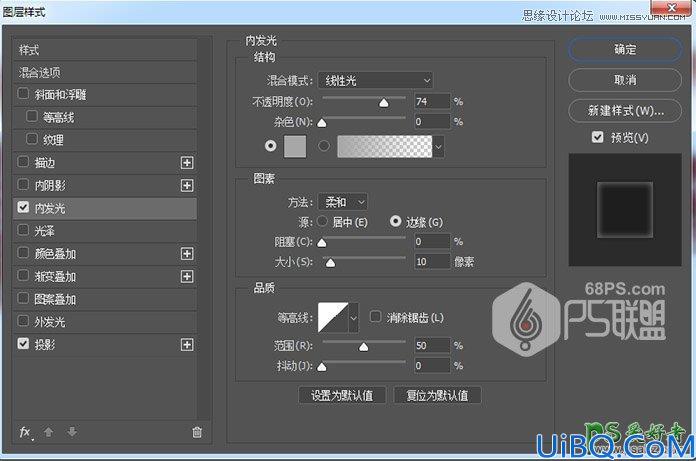Click the 不透明度 value field showing 74
The image size is (696, 461).
[x=432, y=102]
